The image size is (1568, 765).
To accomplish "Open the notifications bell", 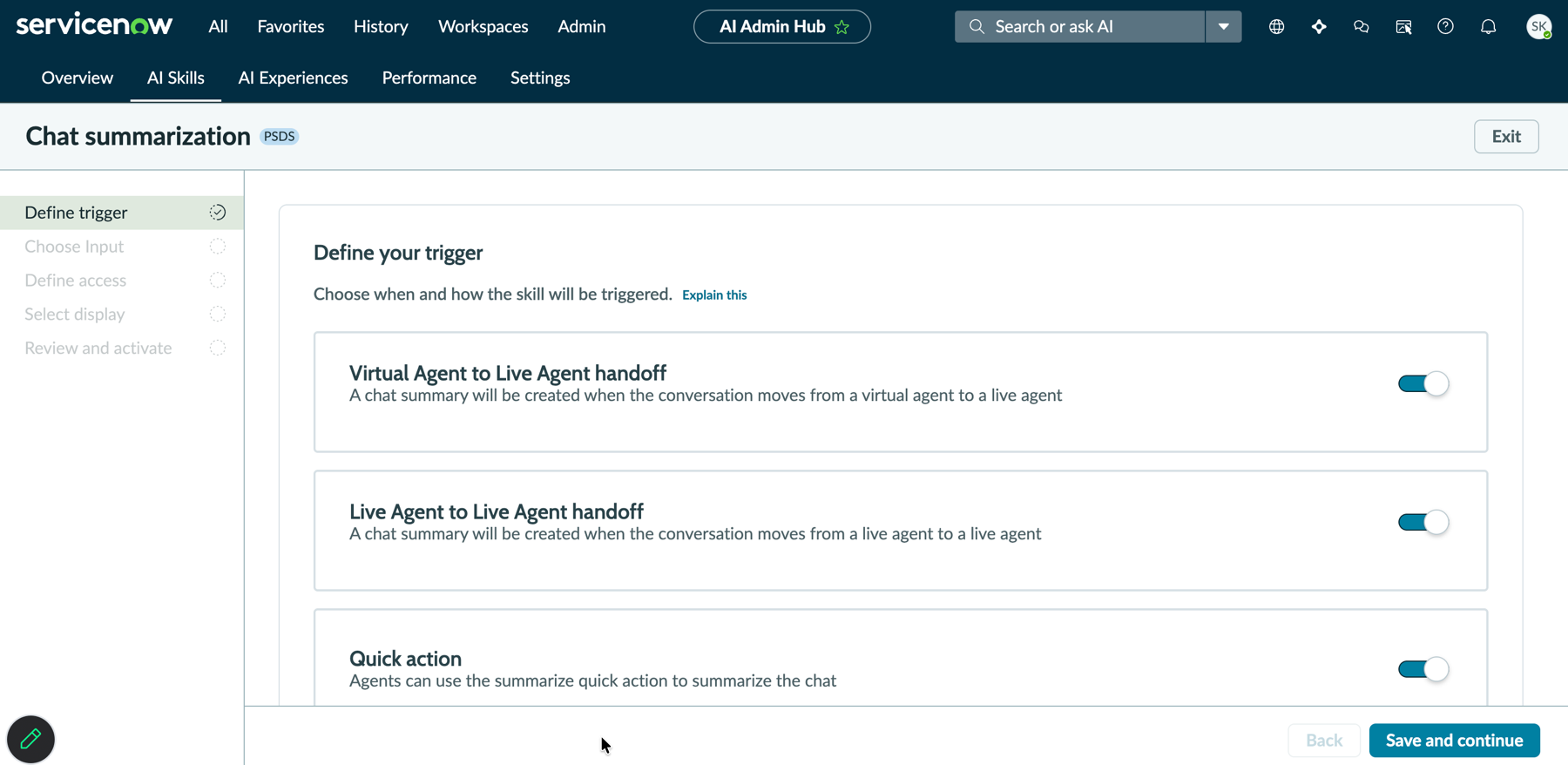I will coord(1488,27).
